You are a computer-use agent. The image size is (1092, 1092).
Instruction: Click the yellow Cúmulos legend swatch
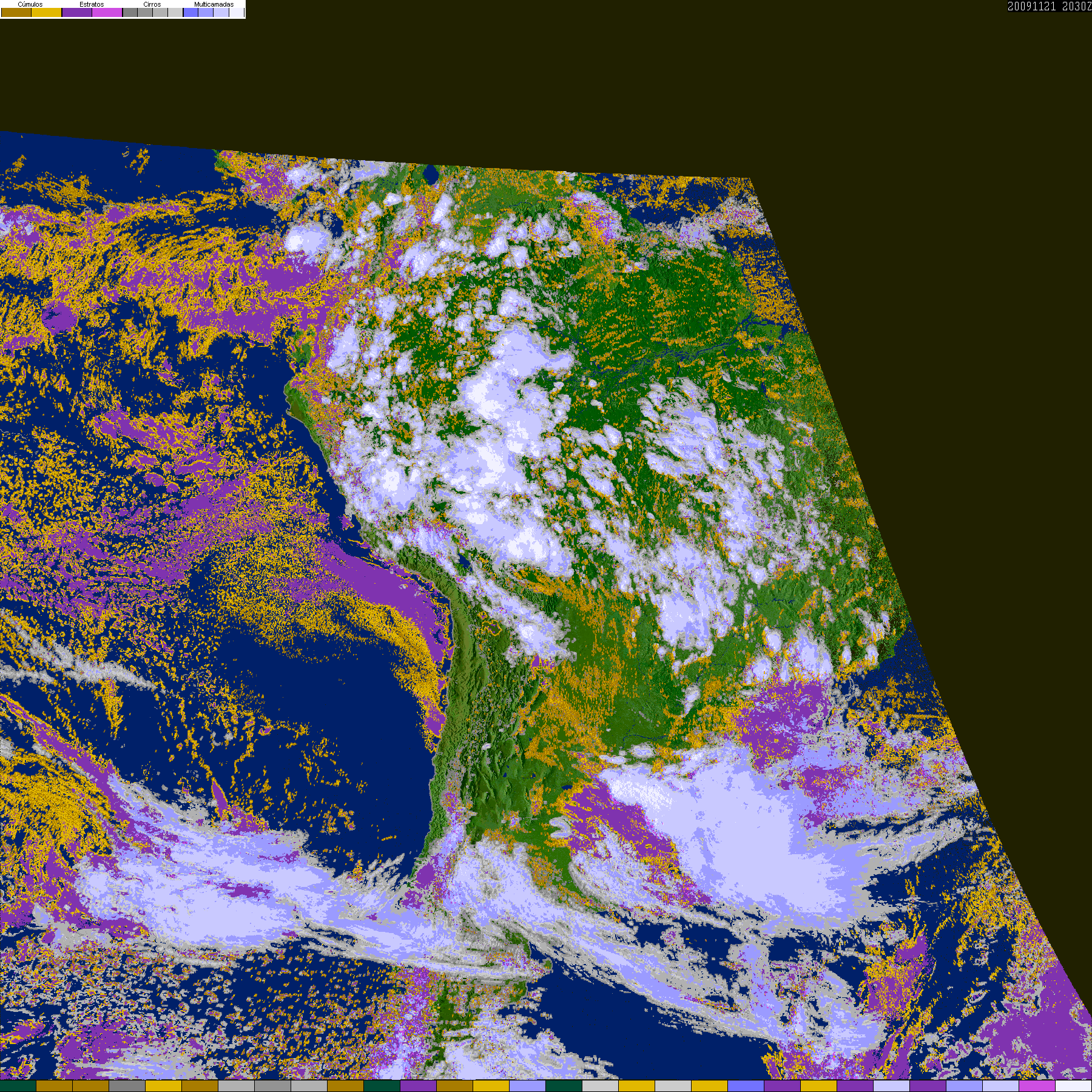pos(47,12)
